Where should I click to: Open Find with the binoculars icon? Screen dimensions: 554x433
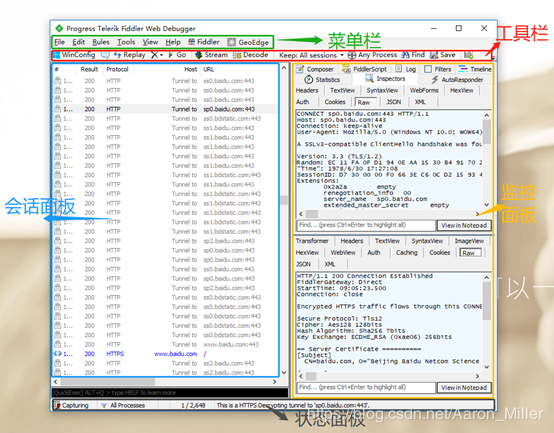tap(405, 55)
